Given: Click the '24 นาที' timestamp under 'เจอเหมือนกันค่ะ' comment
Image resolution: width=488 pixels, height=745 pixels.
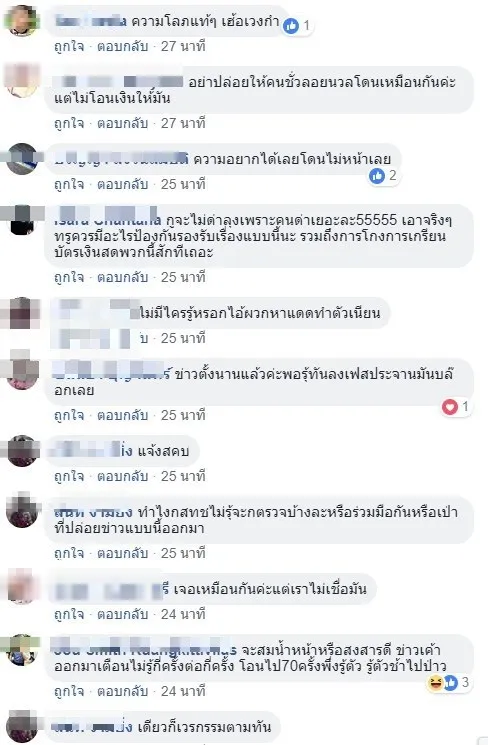Looking at the screenshot, I should coord(183,614).
